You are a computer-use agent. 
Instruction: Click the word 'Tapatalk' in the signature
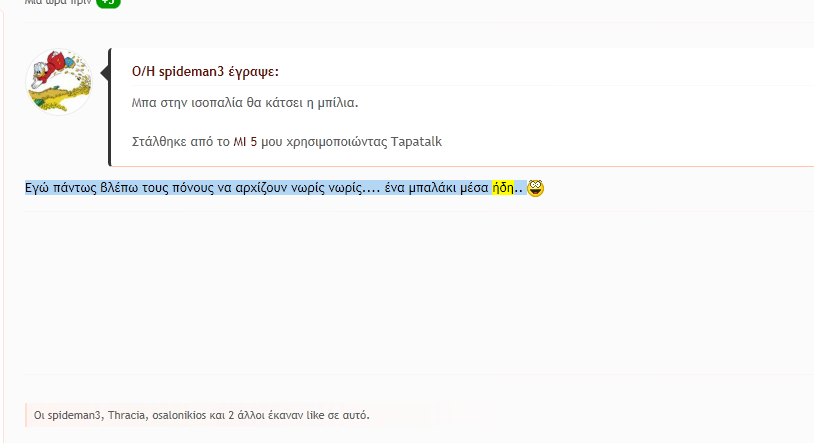point(416,142)
